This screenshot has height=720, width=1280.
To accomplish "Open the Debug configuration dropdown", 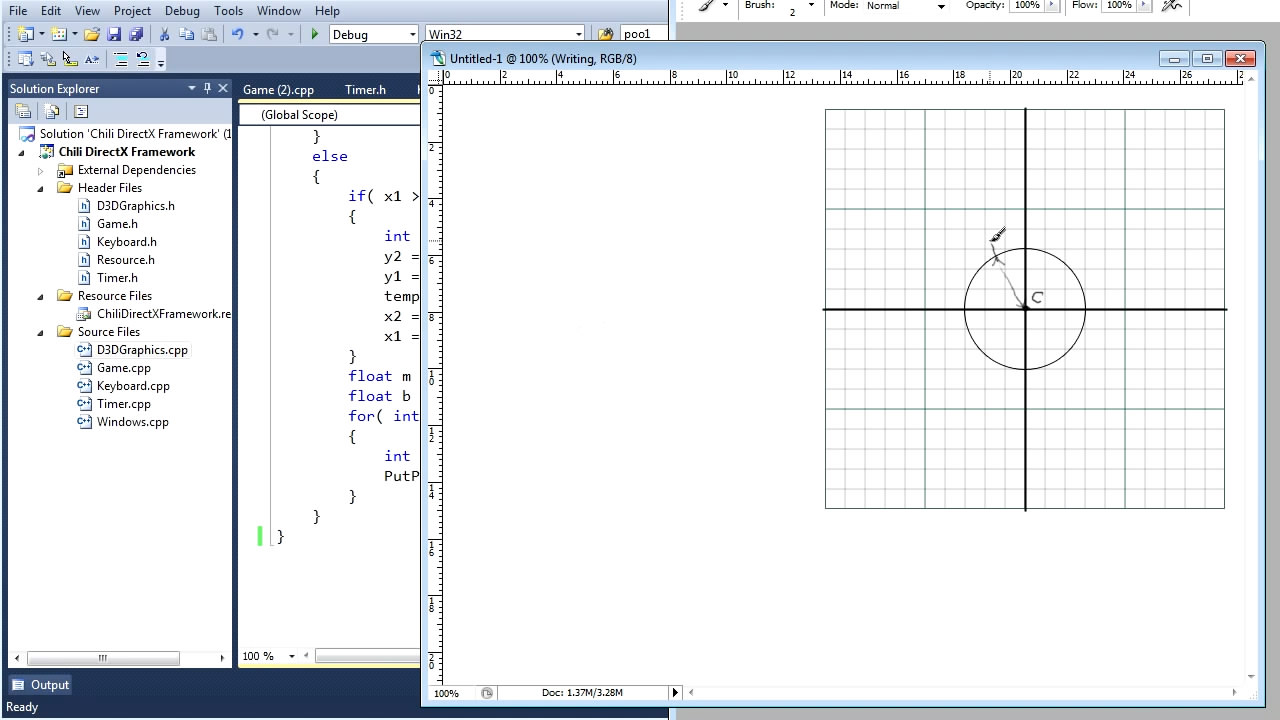I will pyautogui.click(x=411, y=34).
